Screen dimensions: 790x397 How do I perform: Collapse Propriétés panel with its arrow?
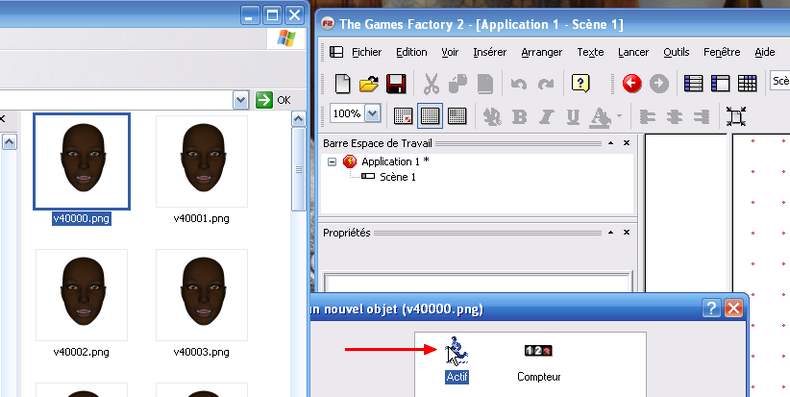[611, 233]
